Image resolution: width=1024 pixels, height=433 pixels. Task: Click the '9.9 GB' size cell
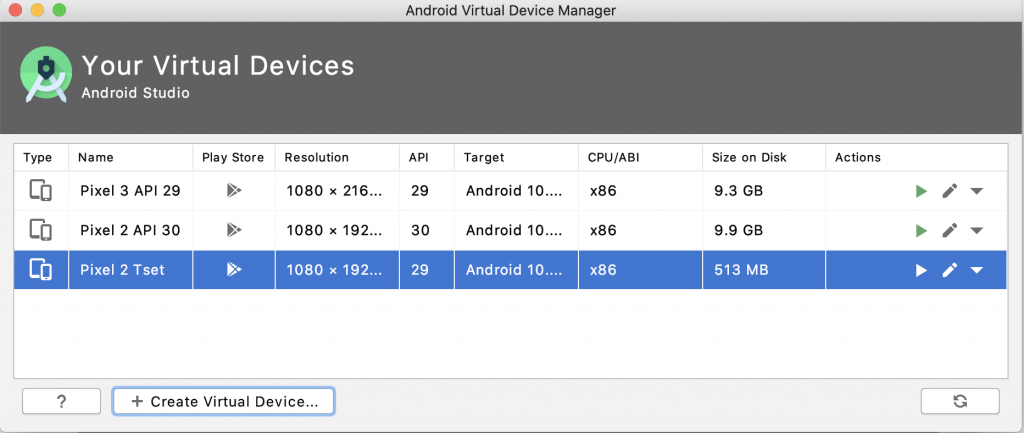(x=764, y=231)
